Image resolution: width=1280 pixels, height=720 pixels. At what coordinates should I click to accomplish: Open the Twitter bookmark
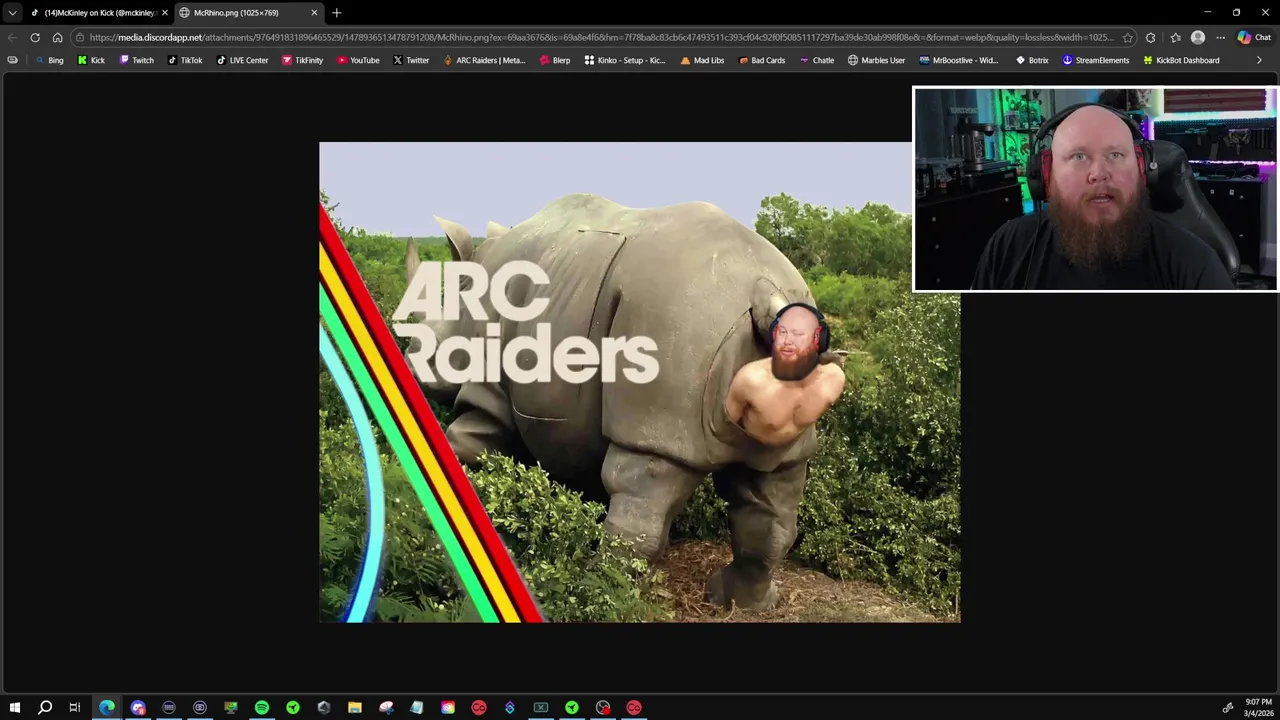click(x=411, y=60)
